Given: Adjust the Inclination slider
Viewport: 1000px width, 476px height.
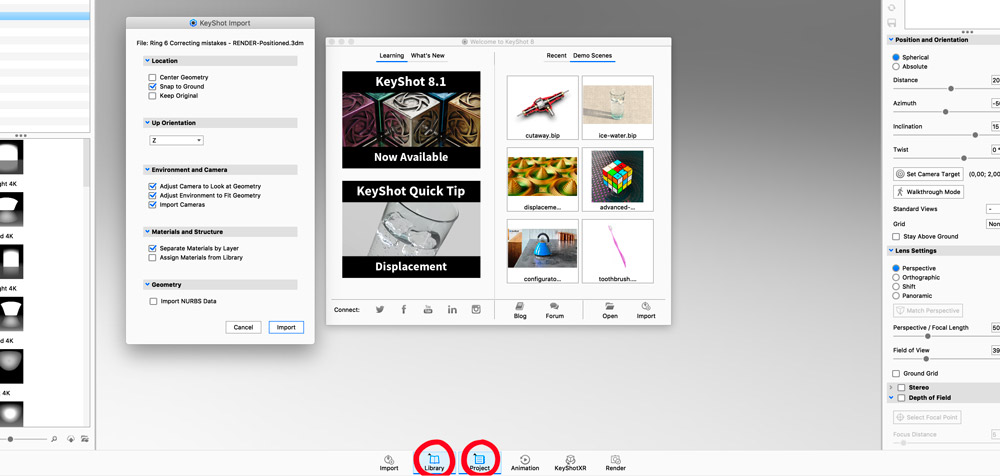Looking at the screenshot, I should [975, 135].
